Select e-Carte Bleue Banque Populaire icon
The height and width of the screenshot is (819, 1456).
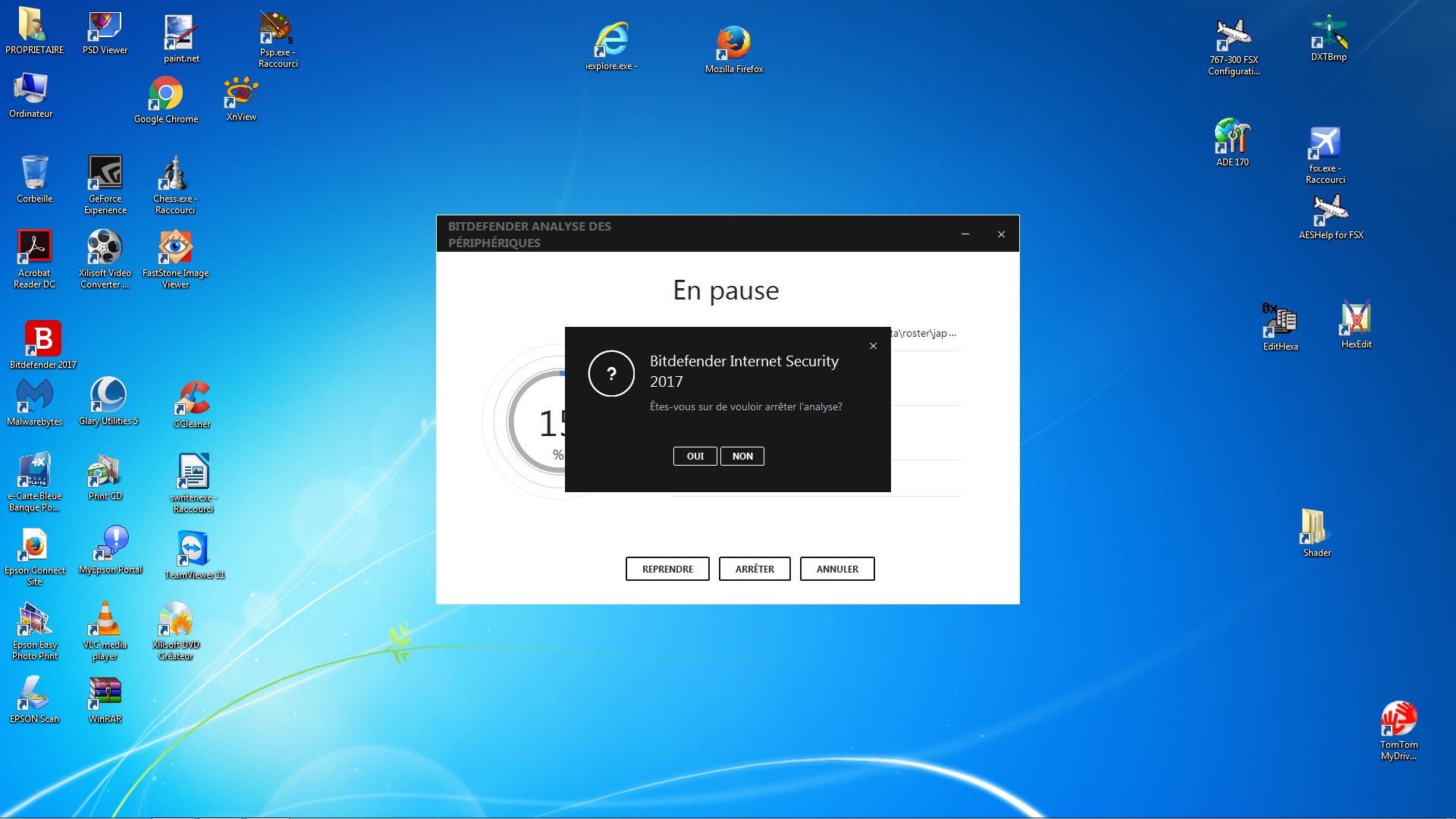click(x=34, y=482)
